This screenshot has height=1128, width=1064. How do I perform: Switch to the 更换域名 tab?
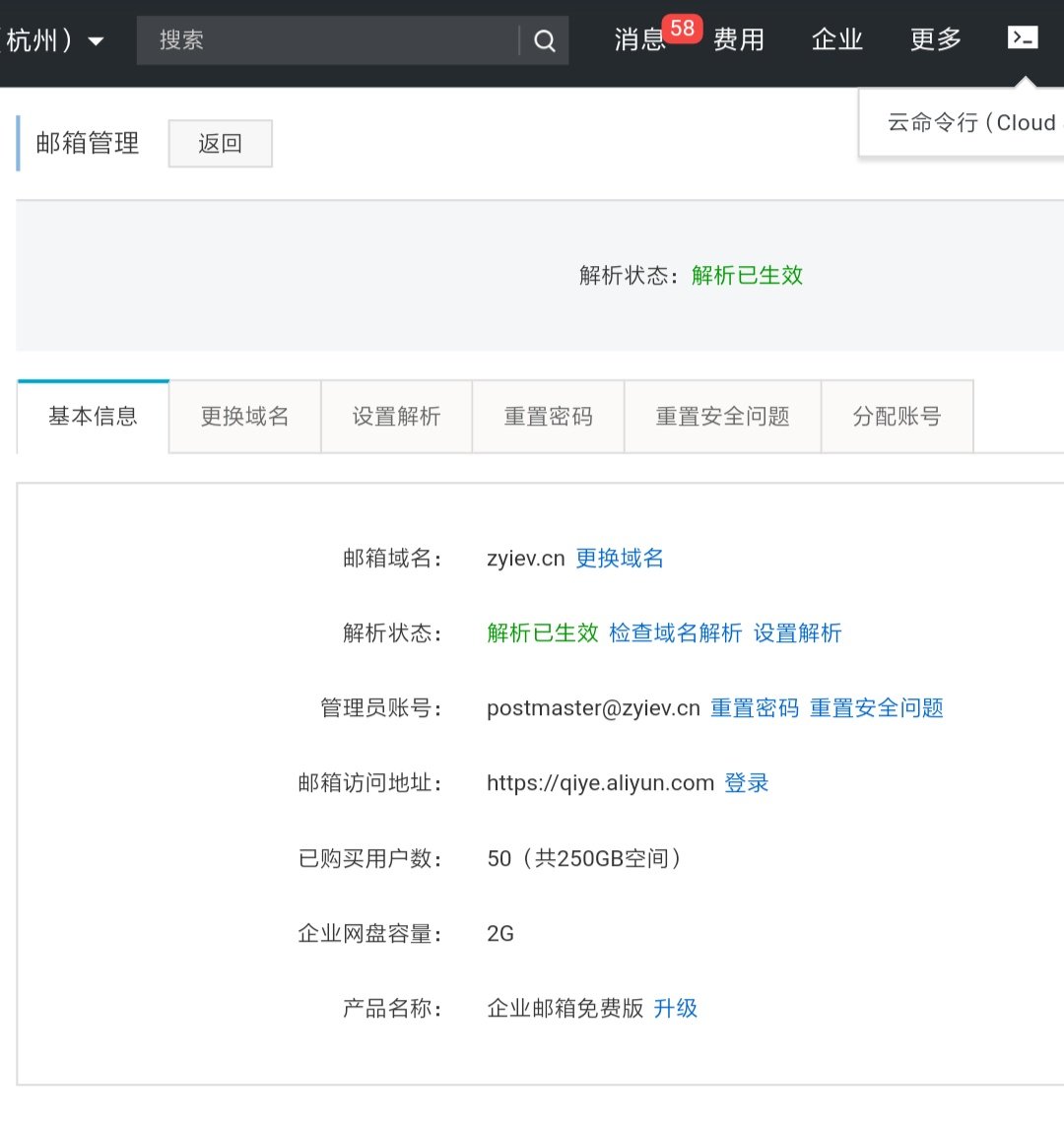[x=244, y=417]
